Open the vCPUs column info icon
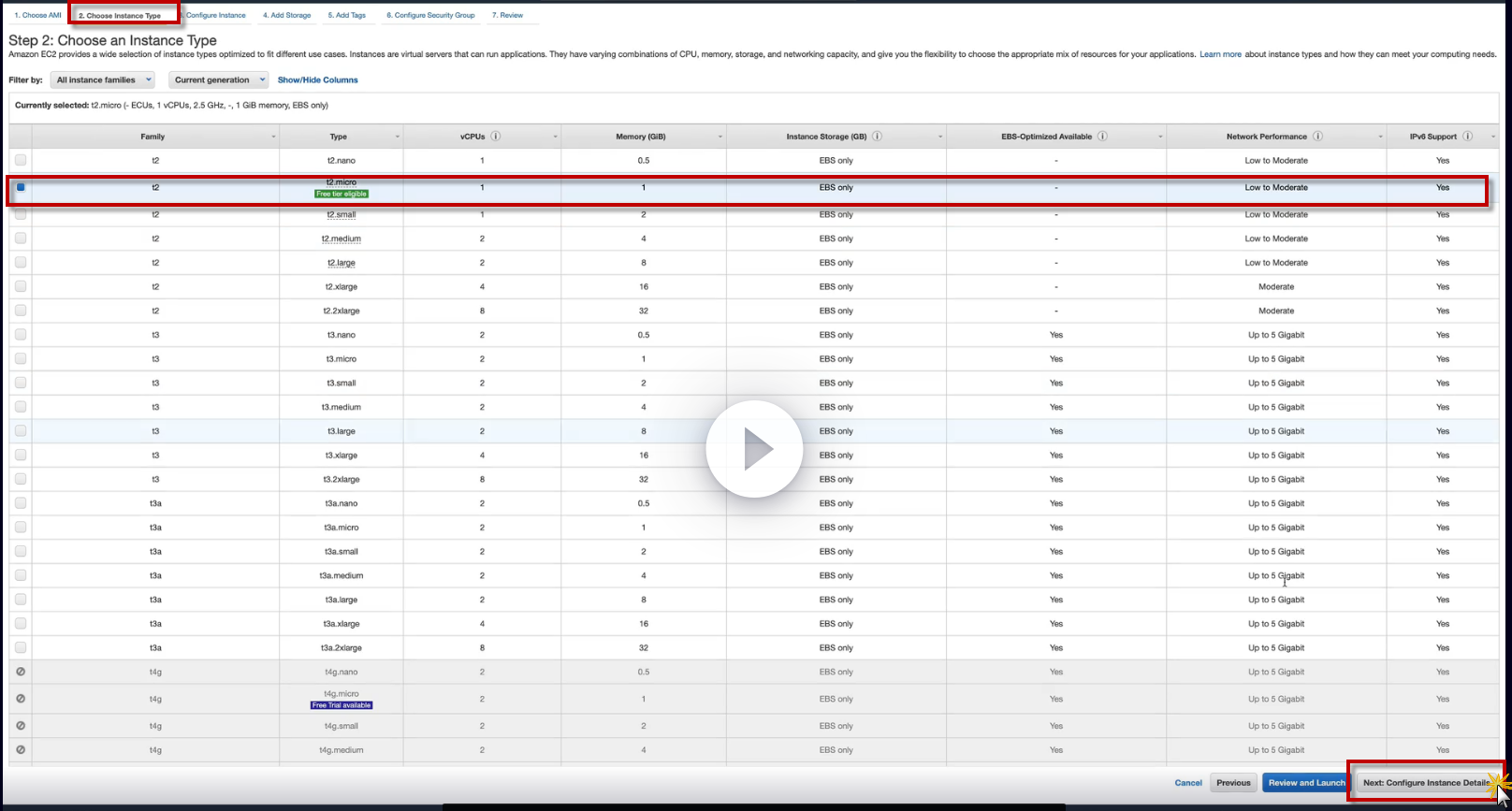This screenshot has height=811, width=1512. [x=496, y=137]
